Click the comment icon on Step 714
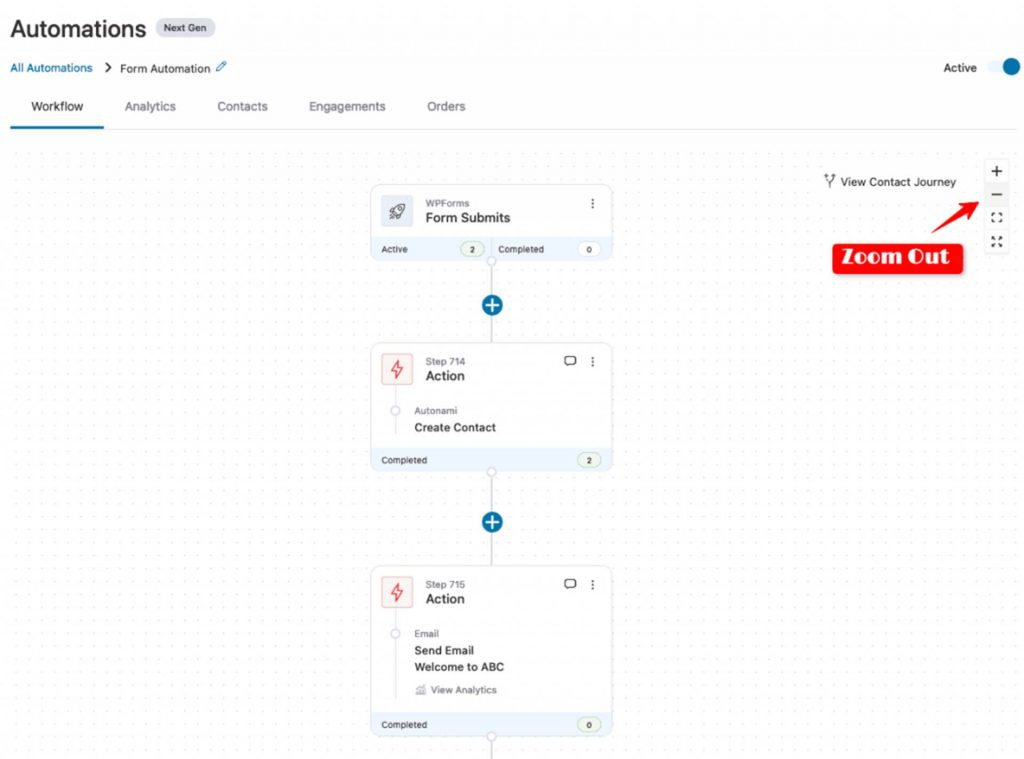 (570, 361)
